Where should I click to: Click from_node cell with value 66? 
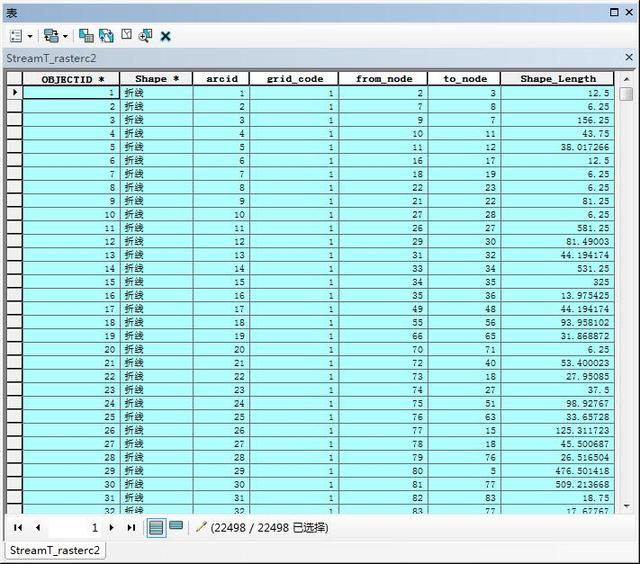[x=383, y=335]
